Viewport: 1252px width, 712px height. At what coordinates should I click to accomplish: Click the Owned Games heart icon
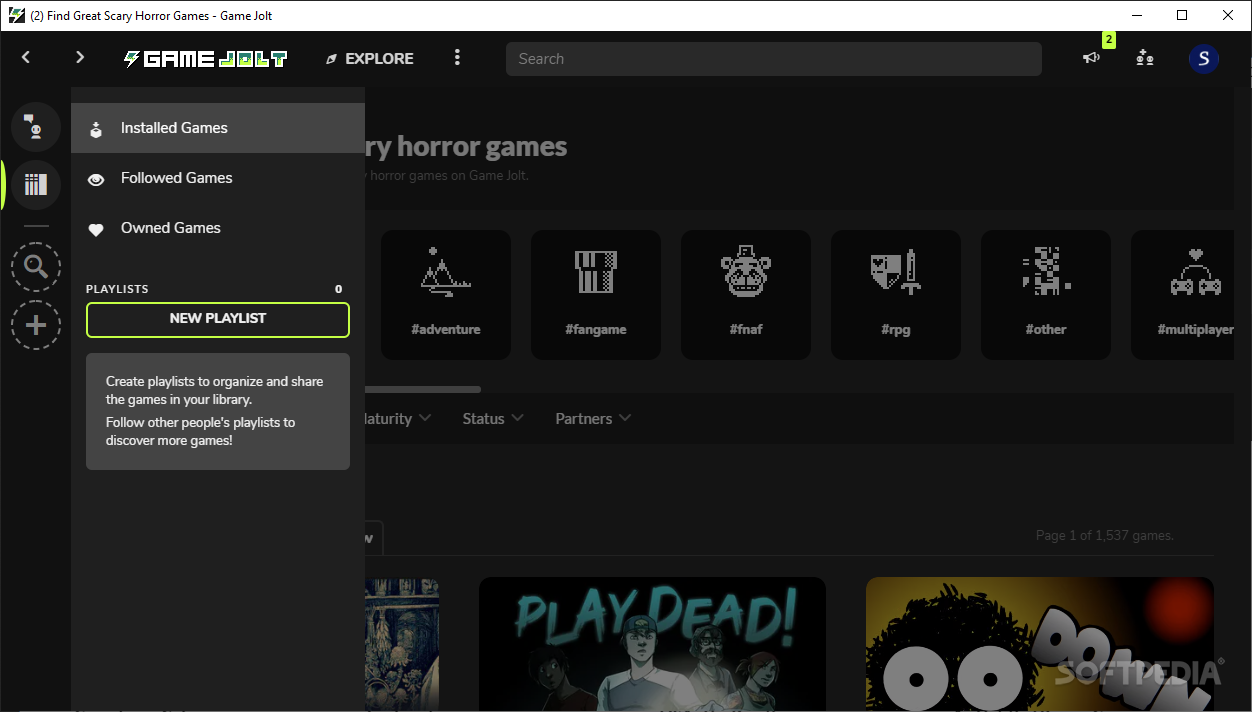tap(96, 229)
